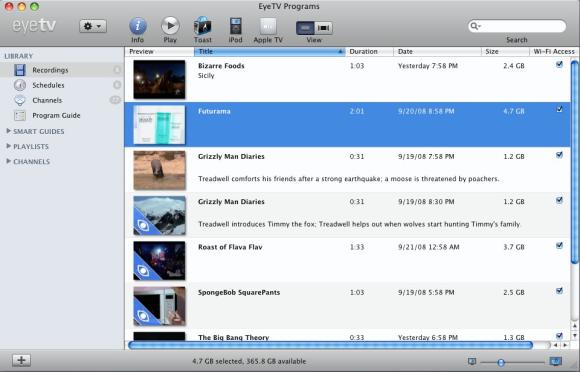This screenshot has height=372, width=580.
Task: Click the earthquake episode description
Action: 349,179
